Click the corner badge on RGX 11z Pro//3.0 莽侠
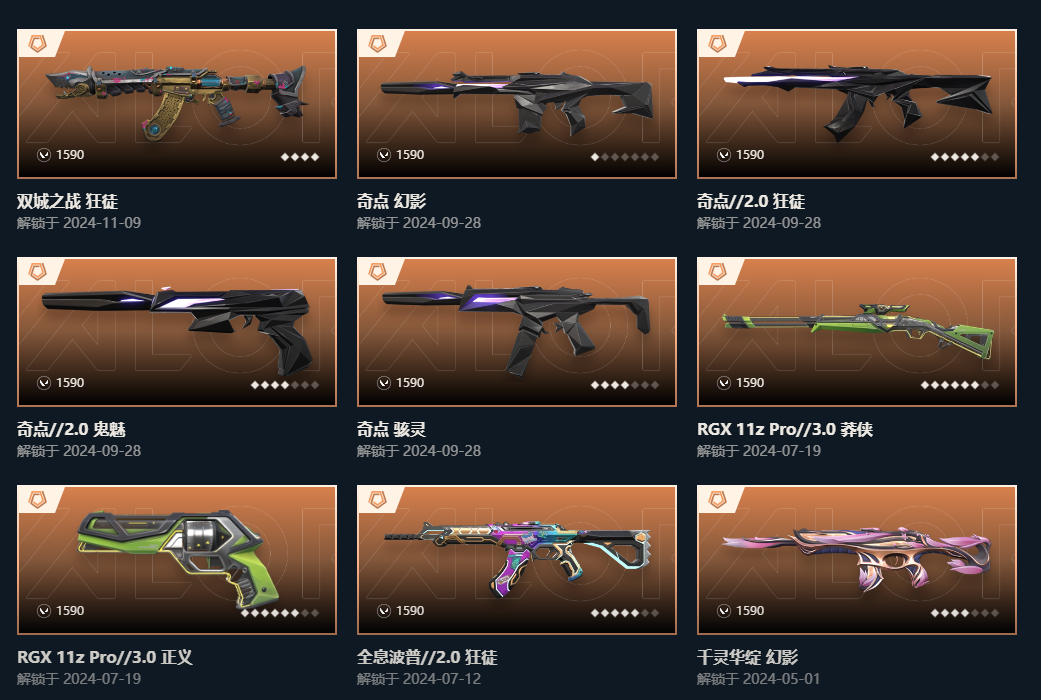The height and width of the screenshot is (700, 1041). click(x=718, y=272)
